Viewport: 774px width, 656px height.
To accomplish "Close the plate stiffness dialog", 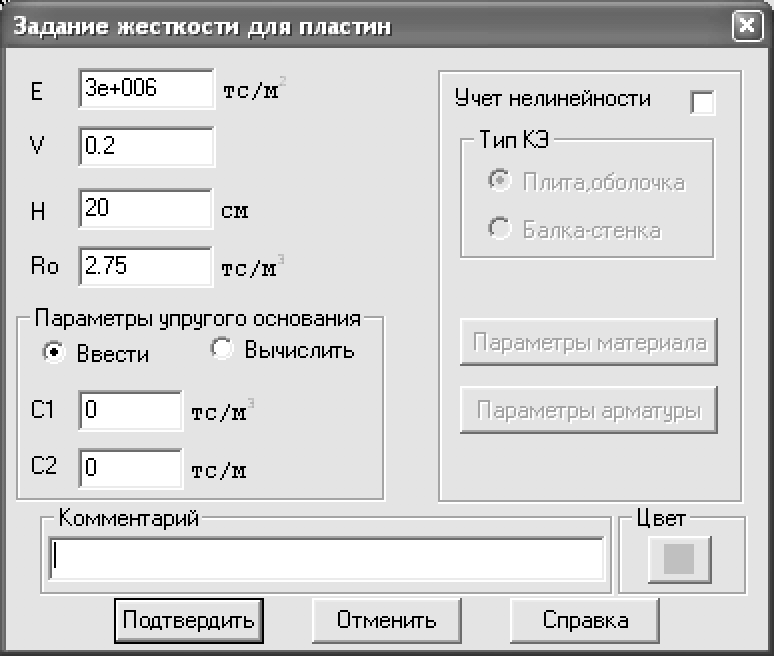I will click(747, 26).
